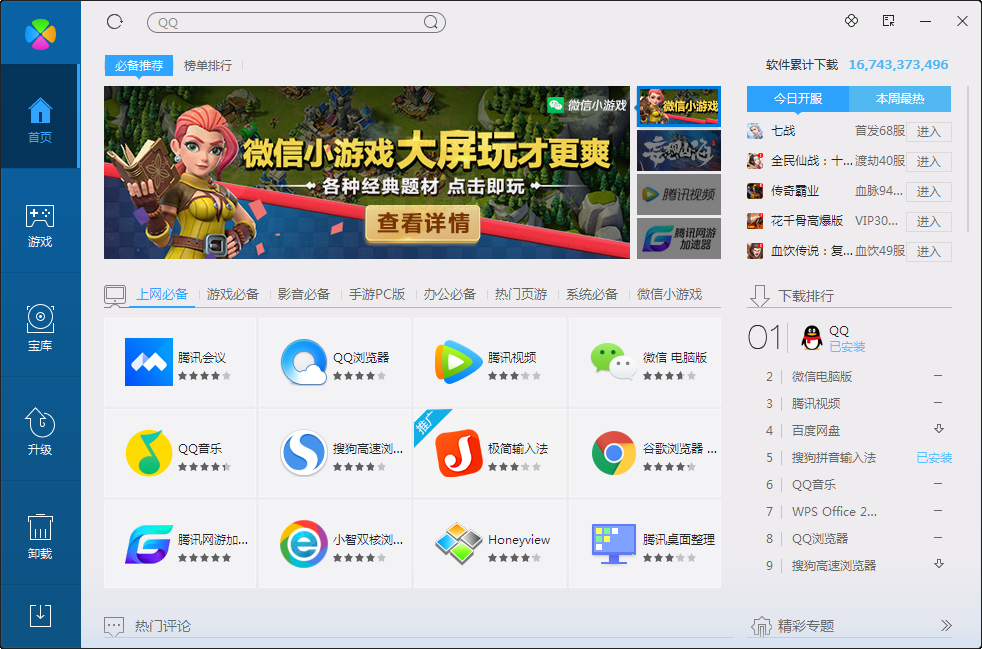Open 极简输入法 app icon

point(458,453)
